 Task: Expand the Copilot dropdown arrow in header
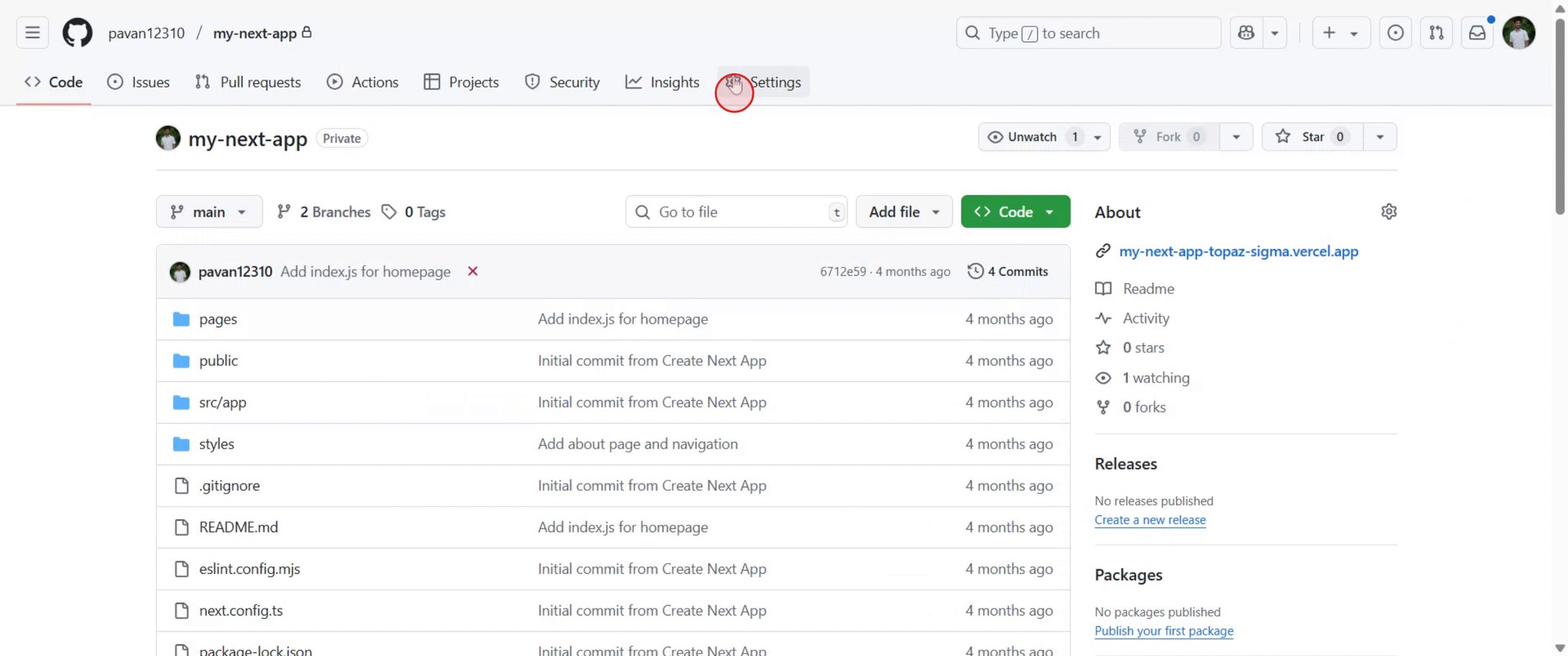coord(1275,33)
